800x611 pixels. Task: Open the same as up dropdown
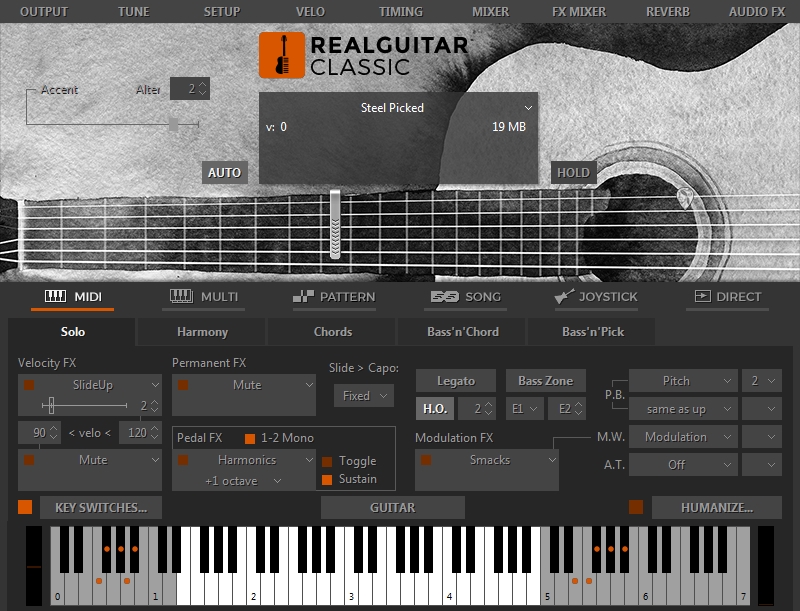[683, 409]
